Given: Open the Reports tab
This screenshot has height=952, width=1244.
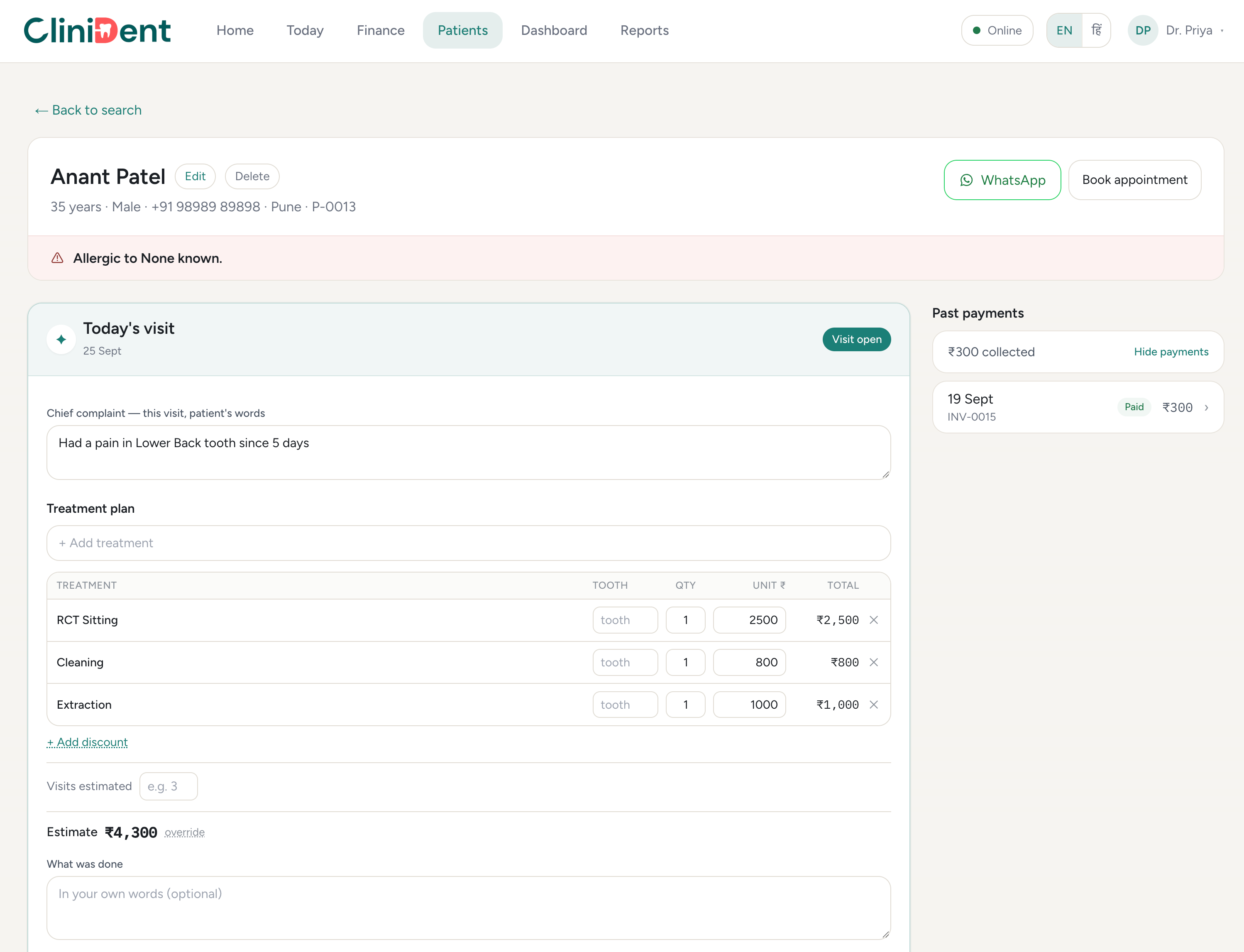Looking at the screenshot, I should [x=645, y=31].
